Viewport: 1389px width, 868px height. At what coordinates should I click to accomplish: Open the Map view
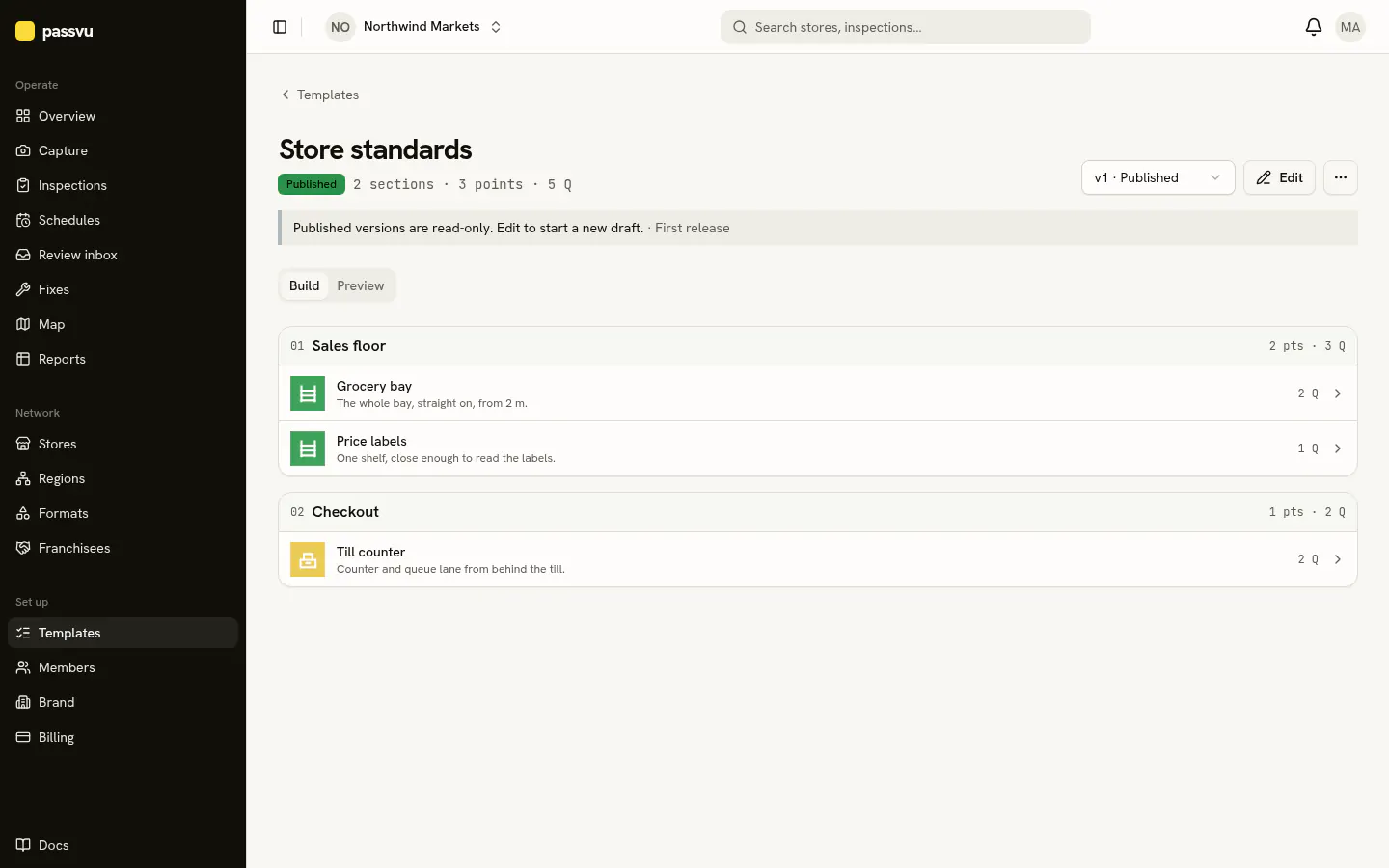[x=123, y=324]
